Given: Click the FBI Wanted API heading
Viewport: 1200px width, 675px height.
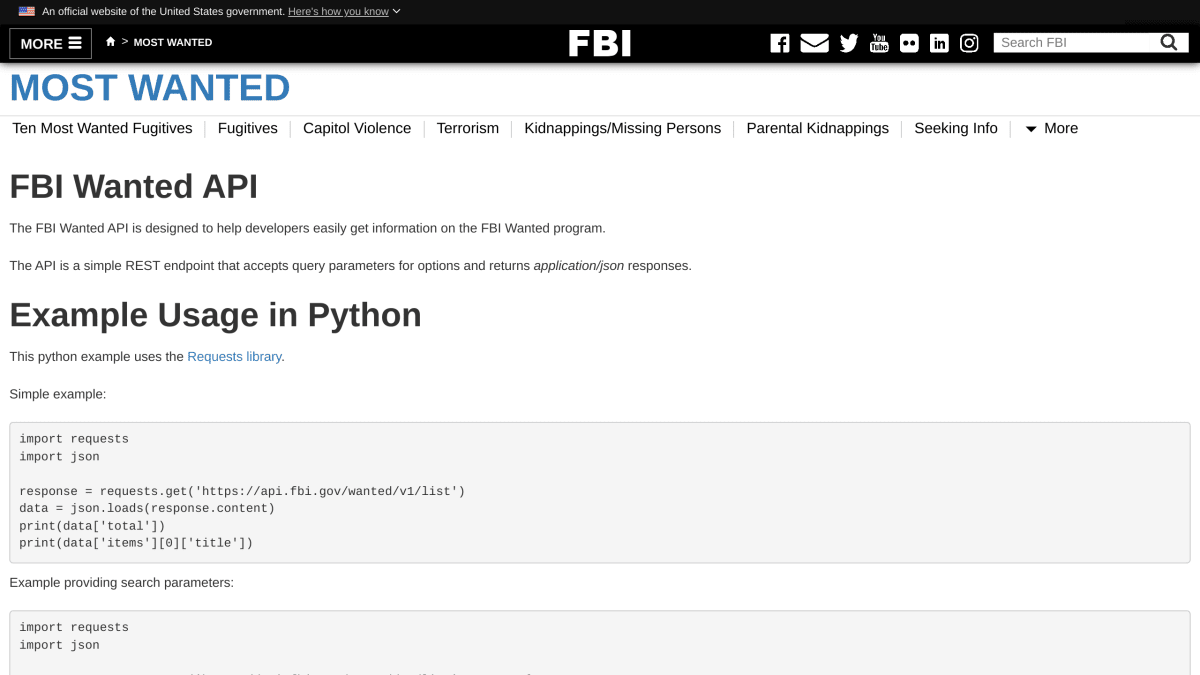Looking at the screenshot, I should coord(134,187).
